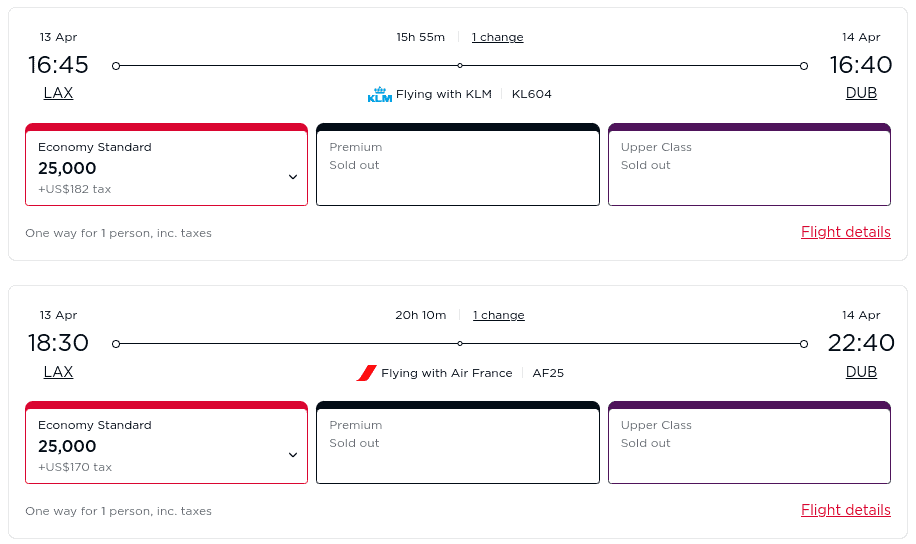
Task: Click LAX airport code on 16:45 flight
Action: coord(58,93)
